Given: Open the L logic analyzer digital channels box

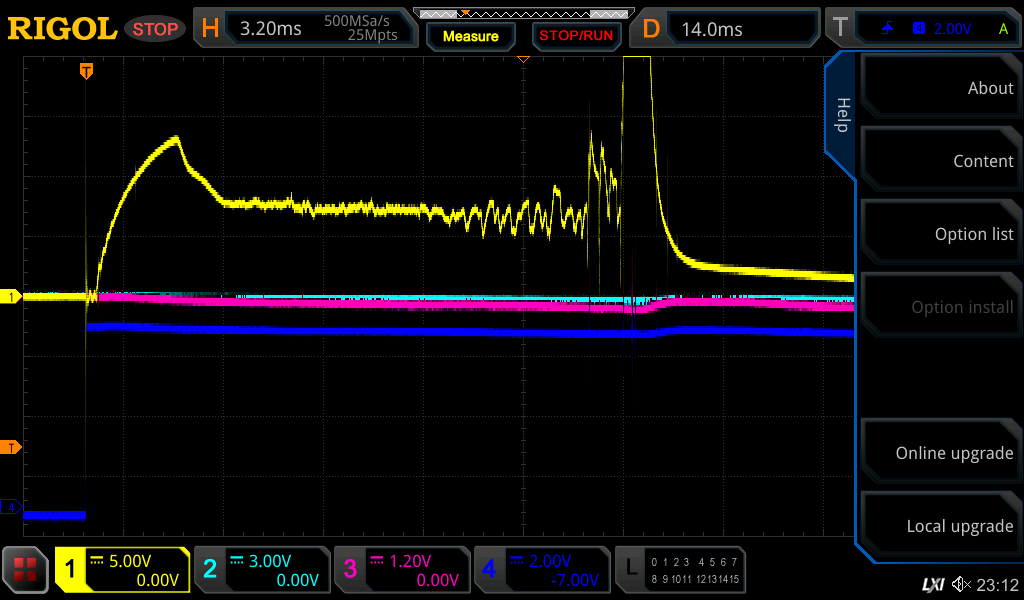Looking at the screenshot, I should point(680,570).
